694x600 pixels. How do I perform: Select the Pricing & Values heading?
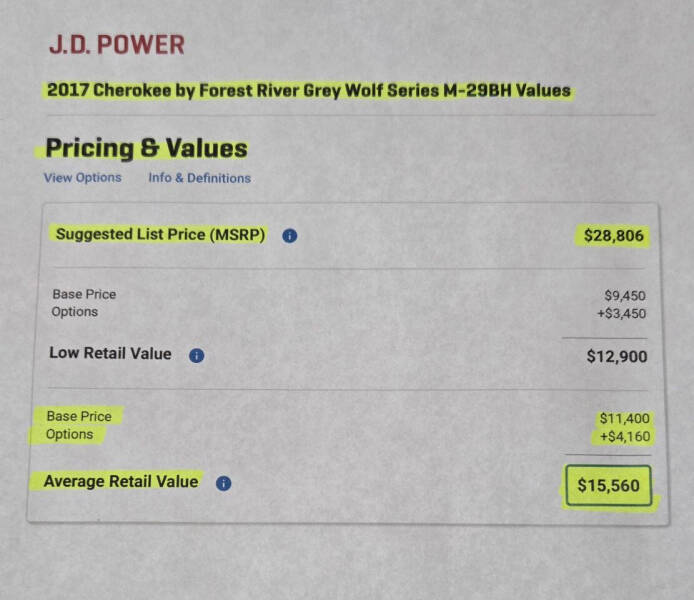click(x=146, y=148)
